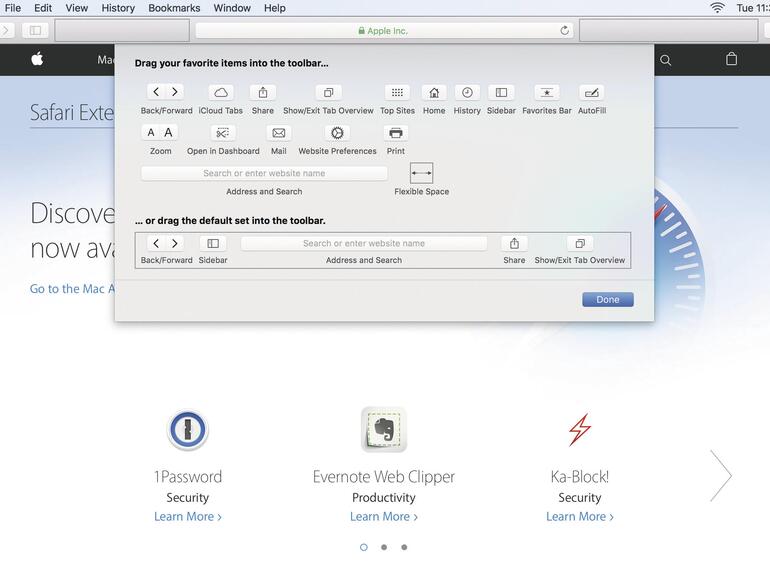The width and height of the screenshot is (770, 578).
Task: Click the Back arrow in favorite items
Action: (x=156, y=92)
